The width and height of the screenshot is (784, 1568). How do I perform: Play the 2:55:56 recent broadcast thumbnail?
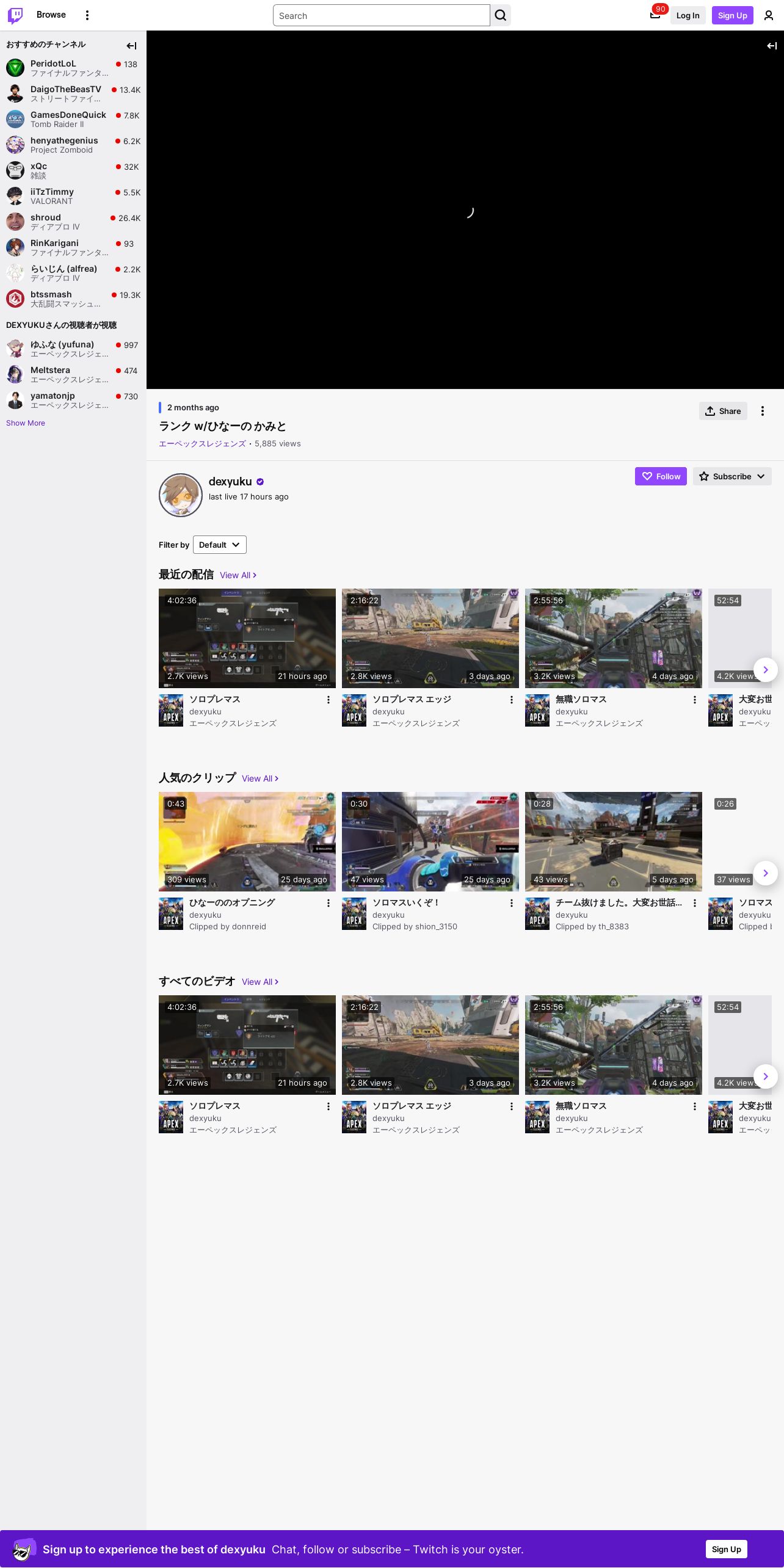[x=614, y=638]
